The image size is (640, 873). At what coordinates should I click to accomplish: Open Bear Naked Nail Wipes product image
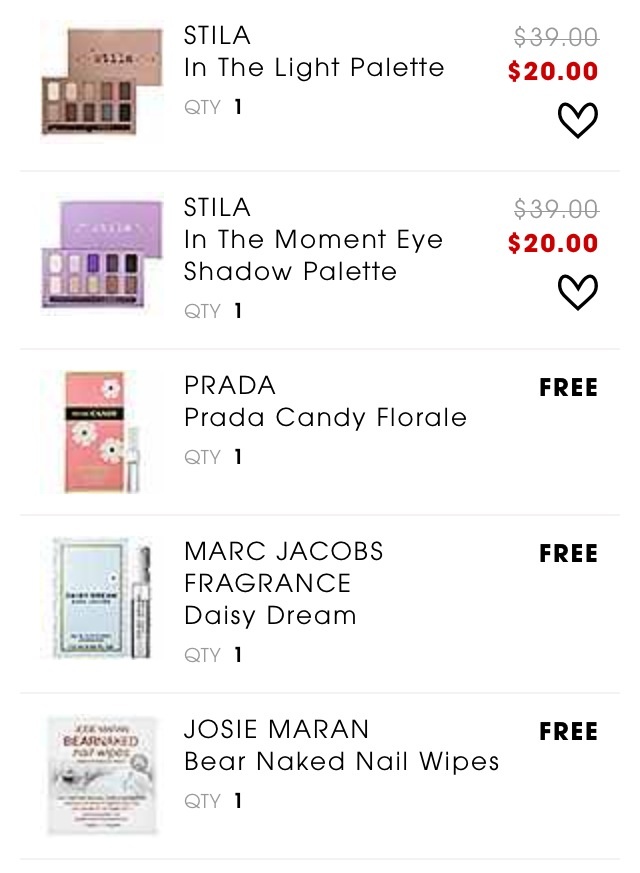[x=102, y=776]
